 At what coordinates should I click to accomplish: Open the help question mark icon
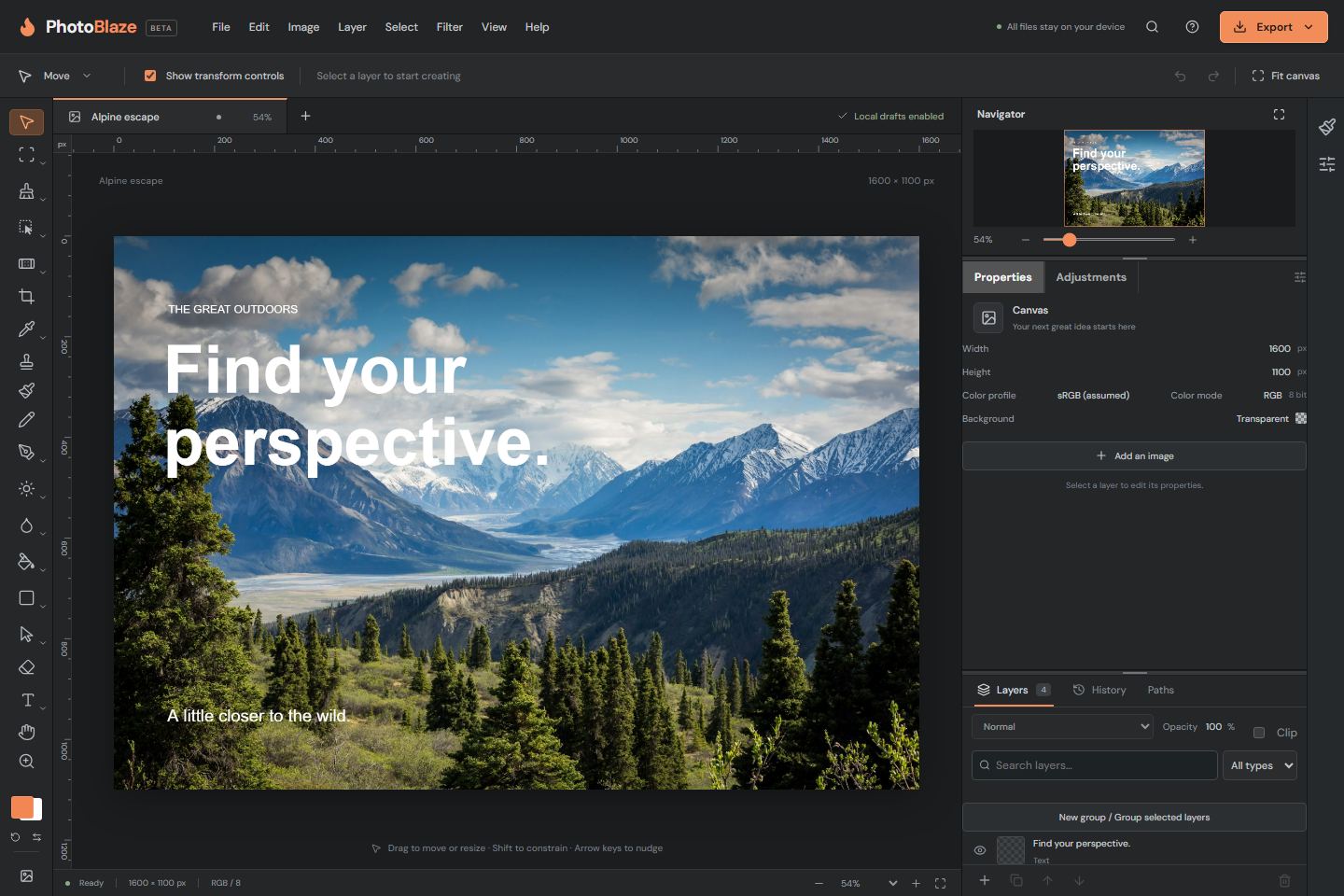pos(1192,27)
